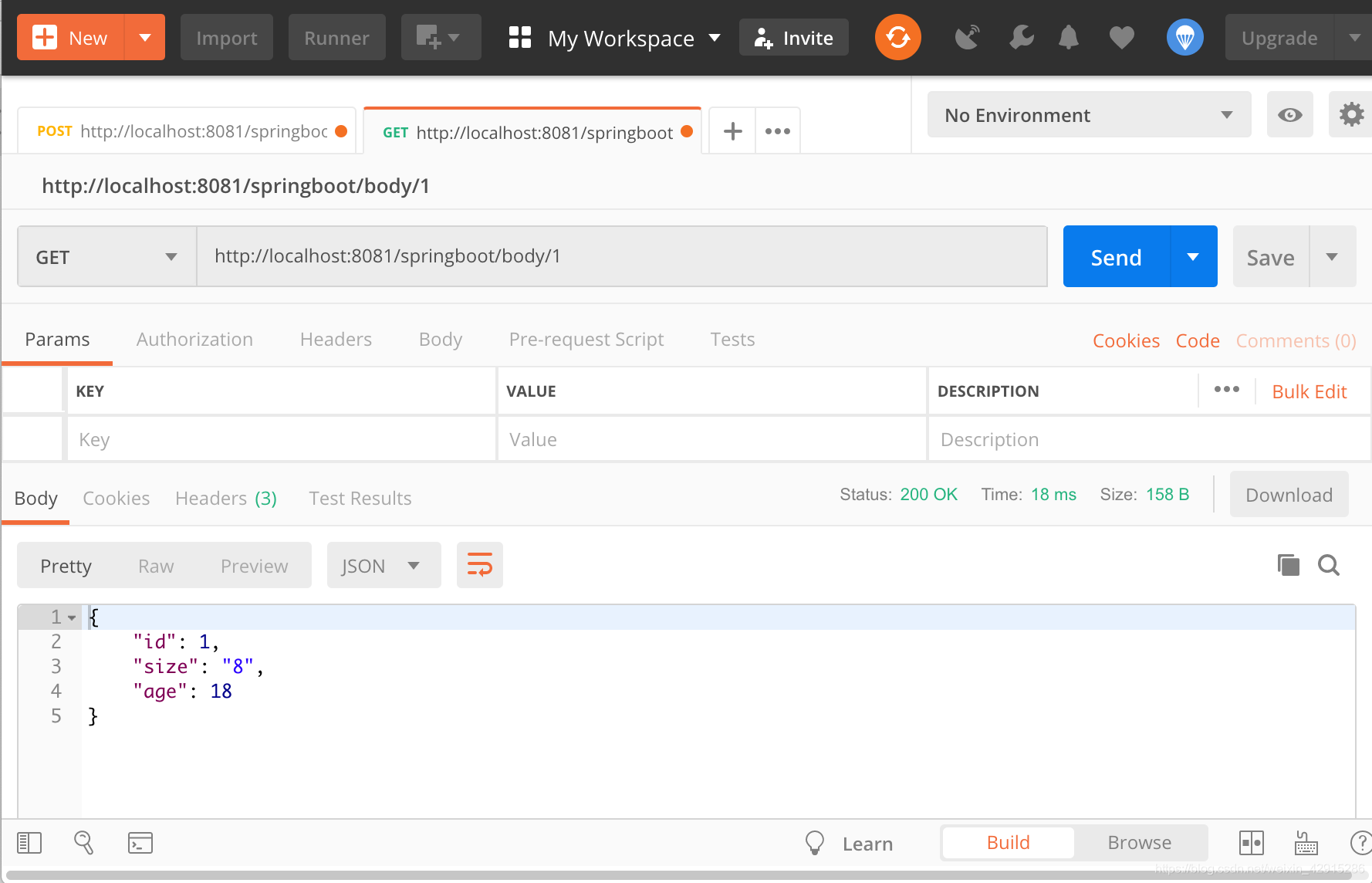Screen dimensions: 1372x883
Task: Select the Params tab
Action: (x=57, y=340)
